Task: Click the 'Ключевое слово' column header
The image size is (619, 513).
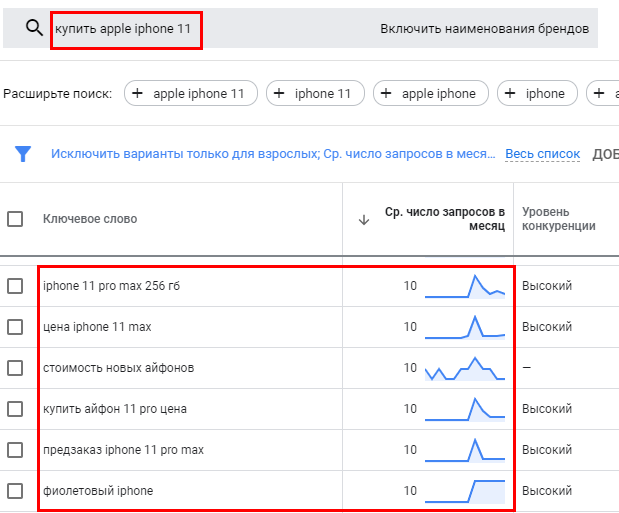Action: pos(90,219)
